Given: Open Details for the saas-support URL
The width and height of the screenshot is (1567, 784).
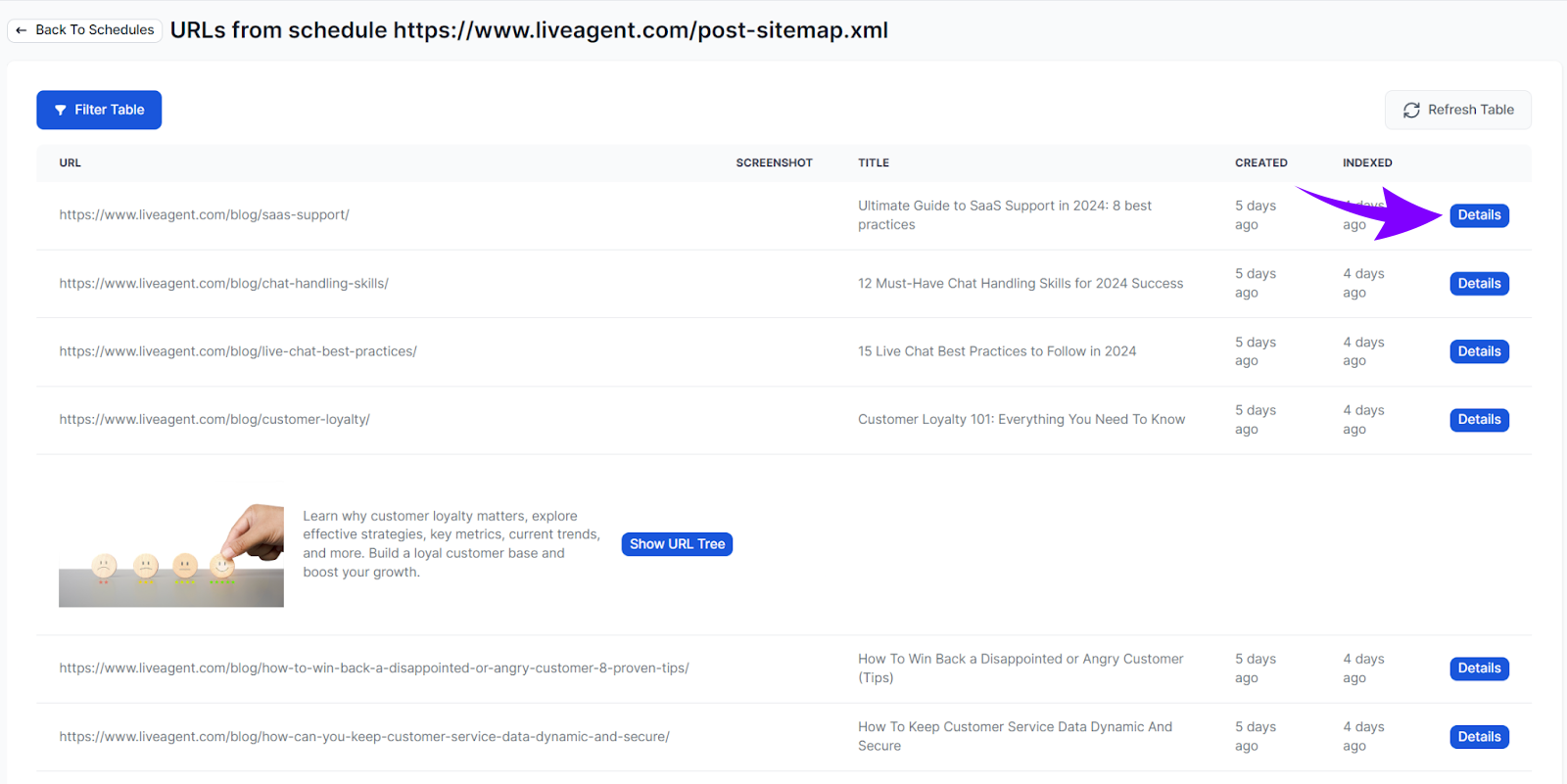Looking at the screenshot, I should click(1478, 215).
